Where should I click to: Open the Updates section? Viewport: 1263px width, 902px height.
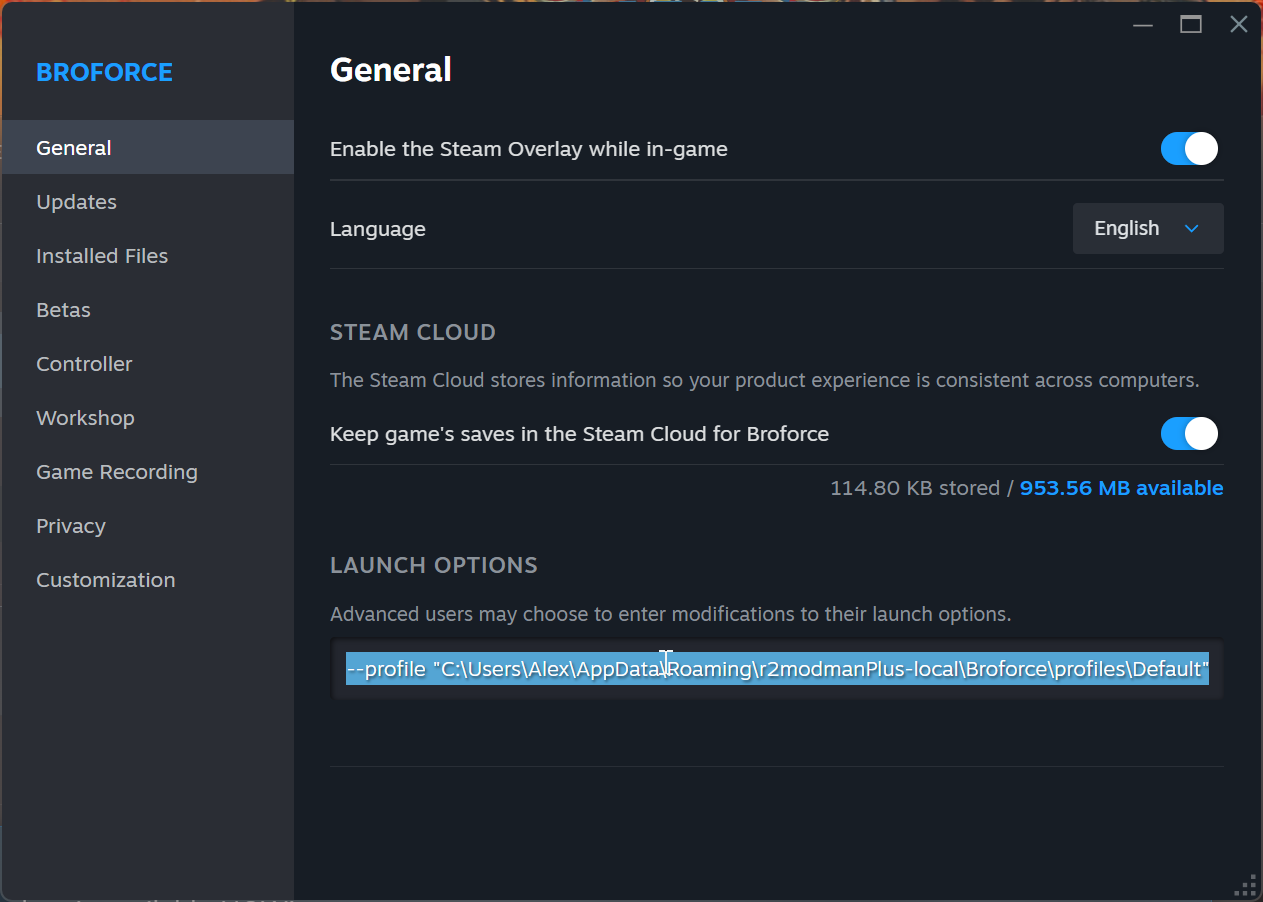click(77, 202)
